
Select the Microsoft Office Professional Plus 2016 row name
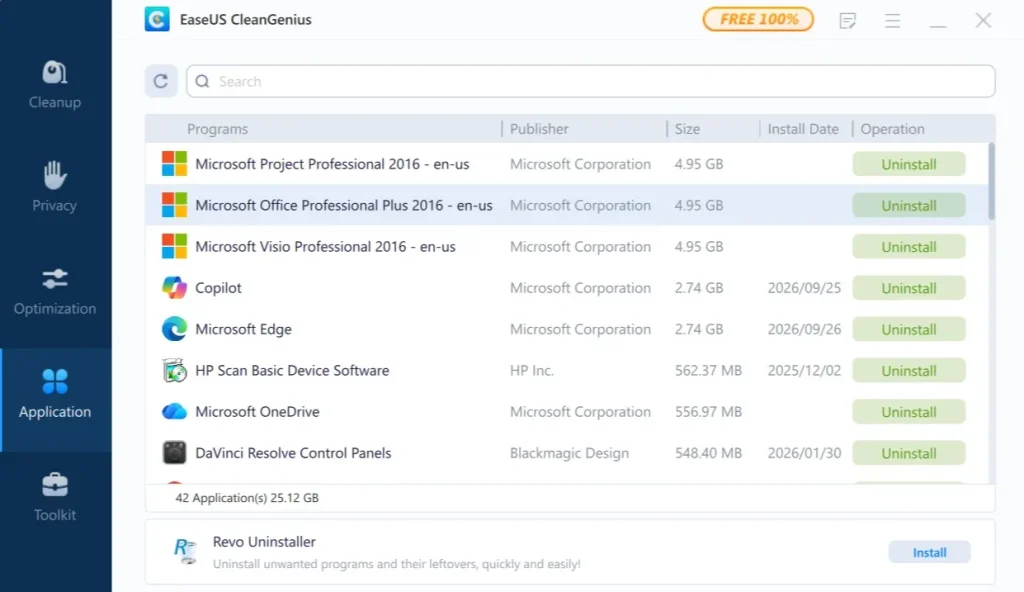(344, 205)
